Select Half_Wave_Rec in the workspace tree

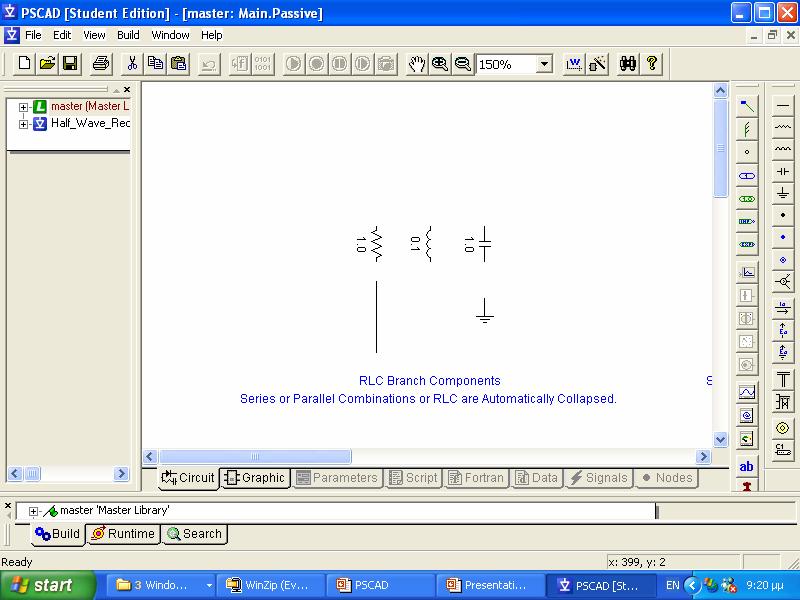coord(90,123)
